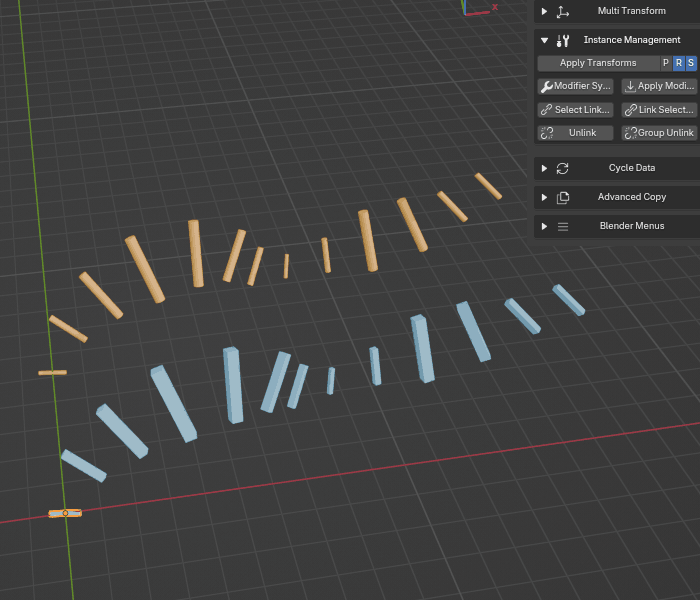This screenshot has width=700, height=600.
Task: Click the Apply Transforms button
Action: click(x=598, y=63)
